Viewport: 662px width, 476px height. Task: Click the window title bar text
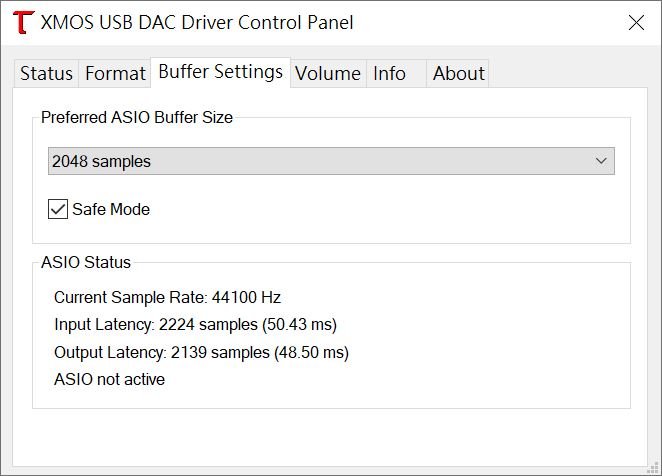click(196, 22)
